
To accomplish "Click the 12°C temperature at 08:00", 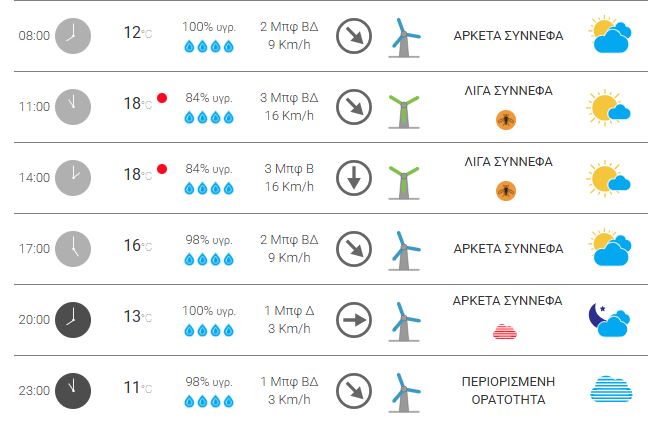I will tap(137, 33).
